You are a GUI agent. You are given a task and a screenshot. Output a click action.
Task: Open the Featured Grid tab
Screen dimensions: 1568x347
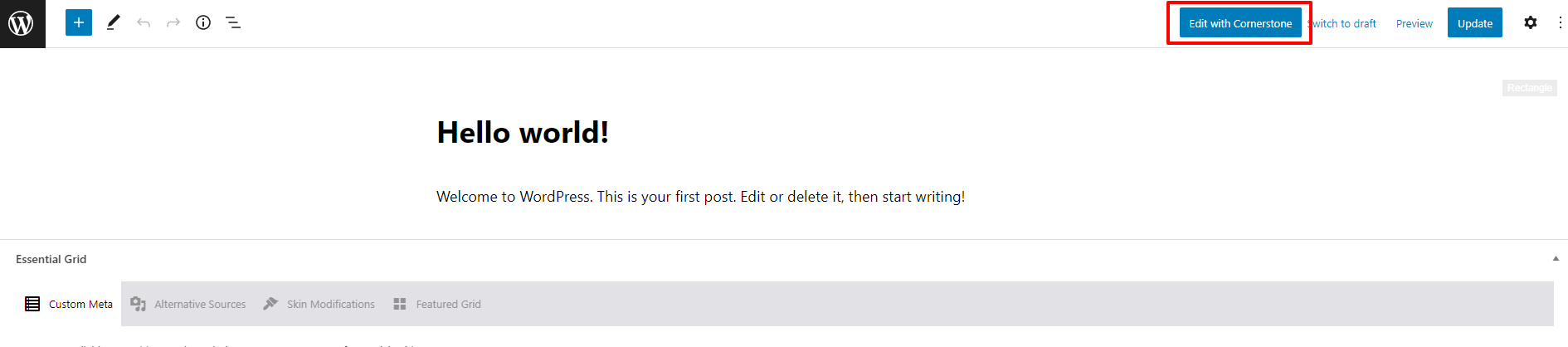click(437, 304)
